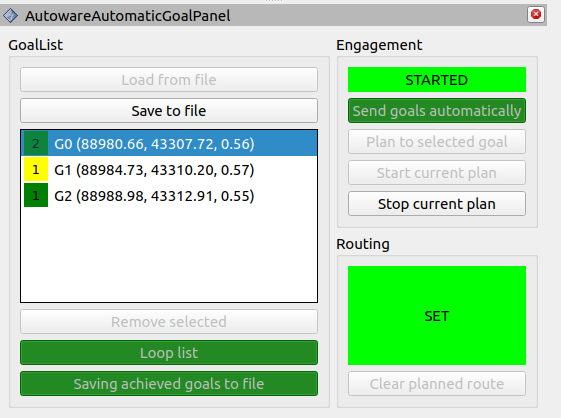Screen dimensions: 561x418
Task: Select goal G0 in the GoalList
Action: (169, 144)
